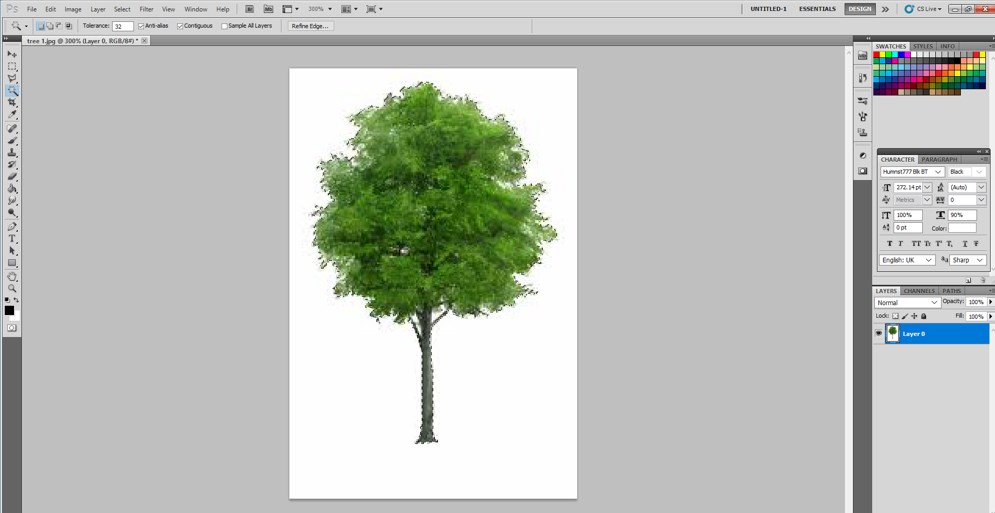Switch to the Essentials workspace
Viewport: 995px width, 513px height.
(817, 9)
